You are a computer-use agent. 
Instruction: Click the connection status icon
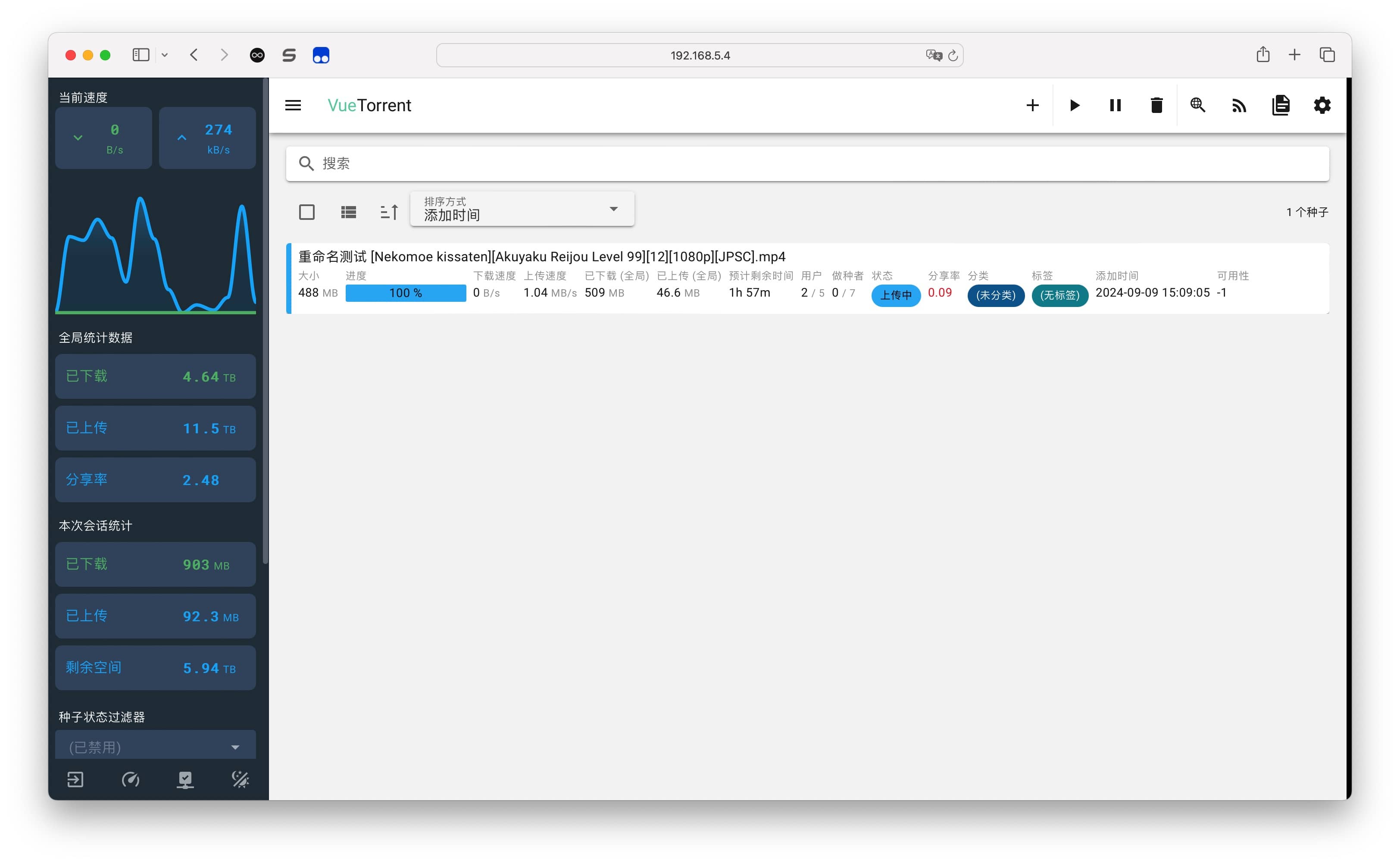185,779
